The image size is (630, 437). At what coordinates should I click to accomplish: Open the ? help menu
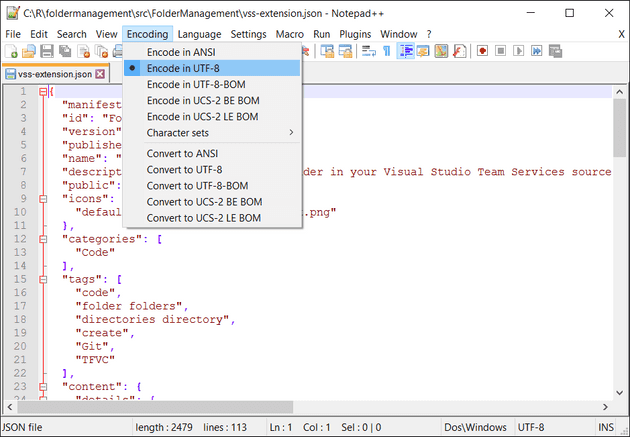(x=429, y=34)
